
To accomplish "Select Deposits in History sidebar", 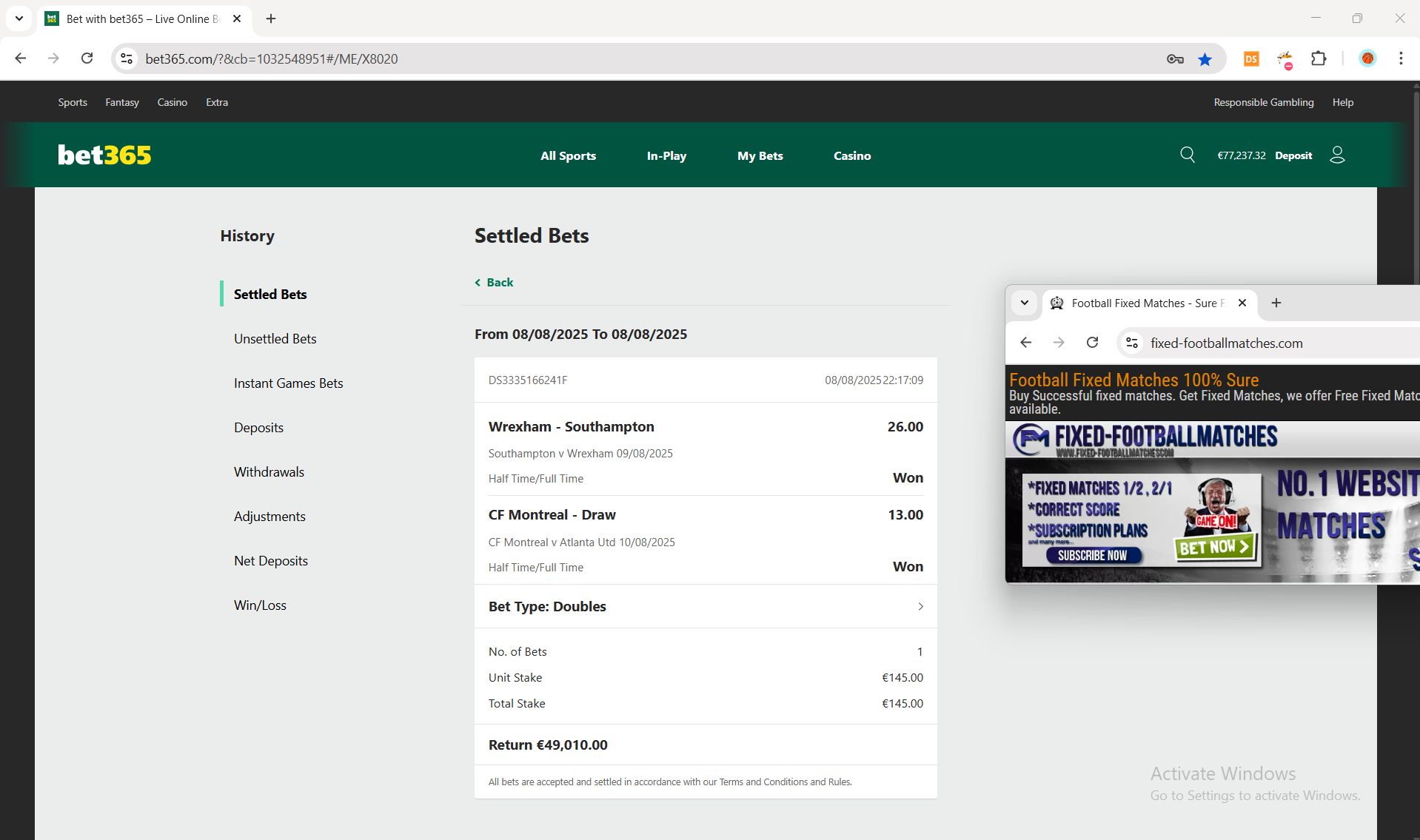I will [258, 427].
